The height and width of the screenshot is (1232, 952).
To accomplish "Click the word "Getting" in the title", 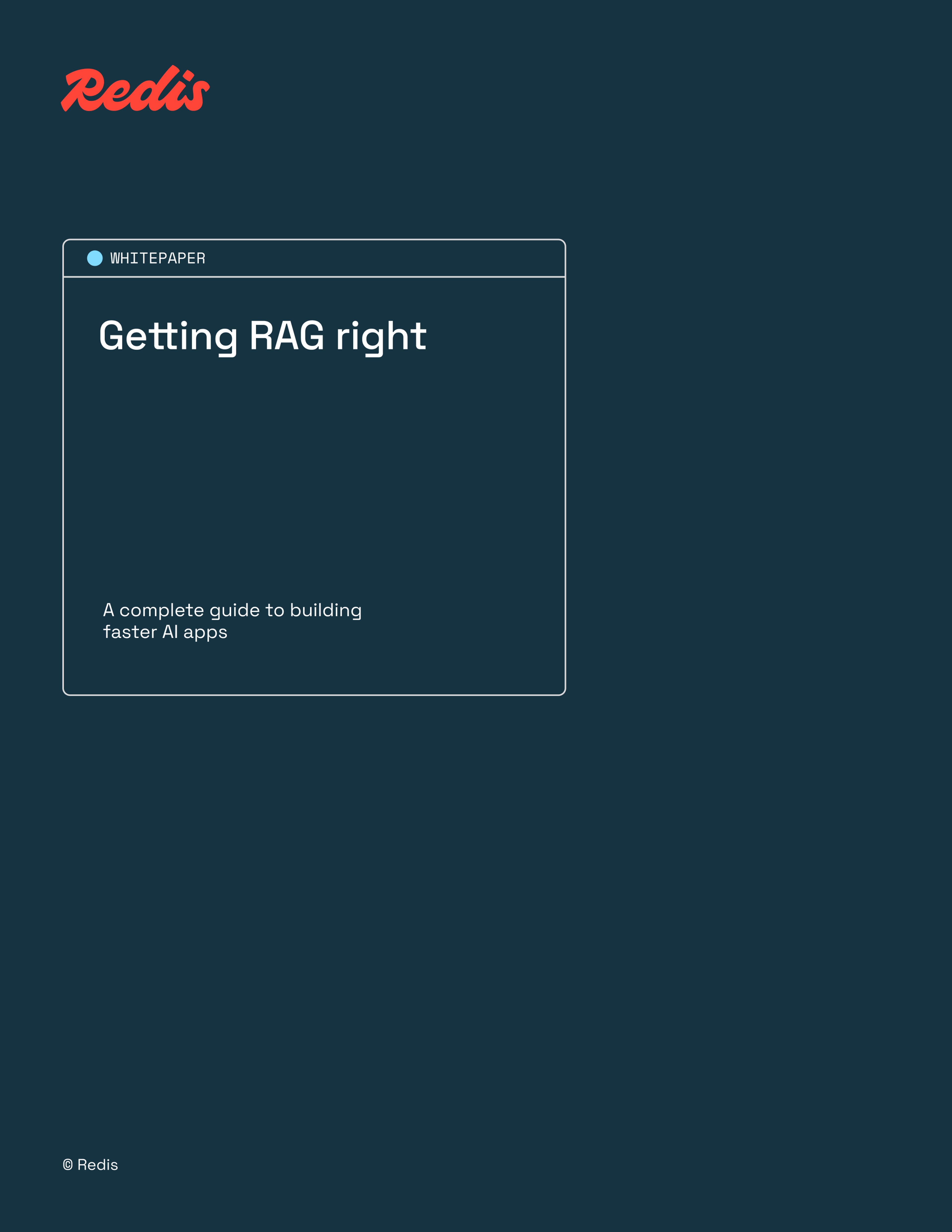I will click(168, 336).
